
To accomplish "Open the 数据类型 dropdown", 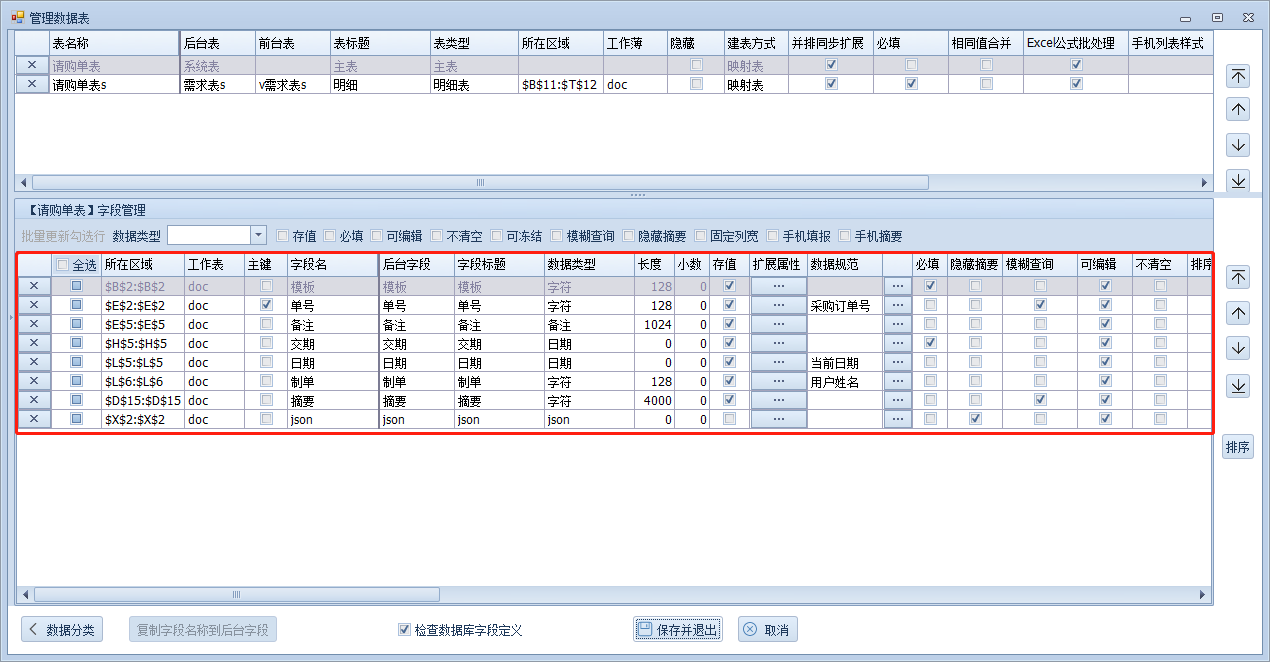I will 258,235.
